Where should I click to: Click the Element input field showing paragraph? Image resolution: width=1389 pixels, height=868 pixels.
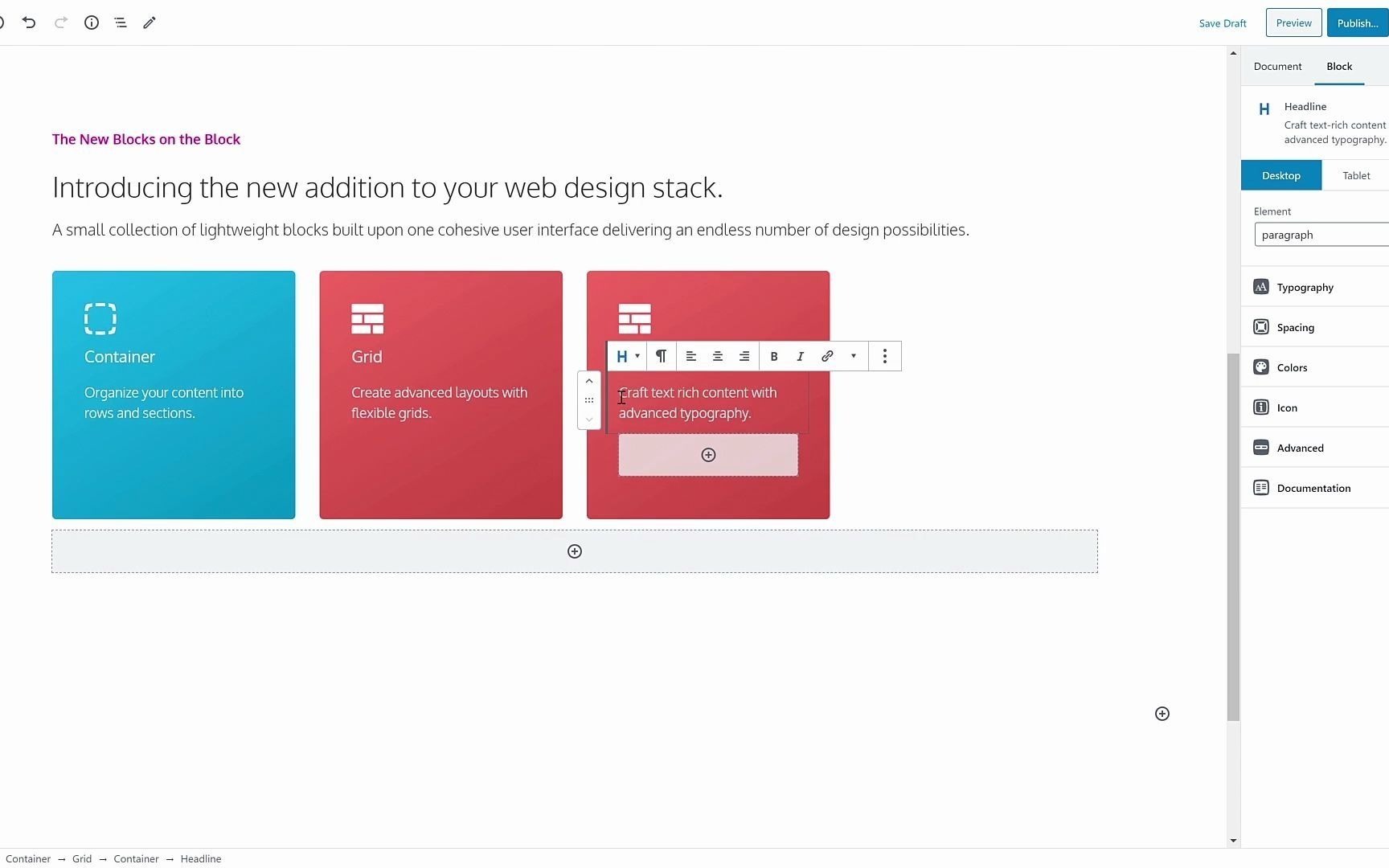click(1321, 235)
